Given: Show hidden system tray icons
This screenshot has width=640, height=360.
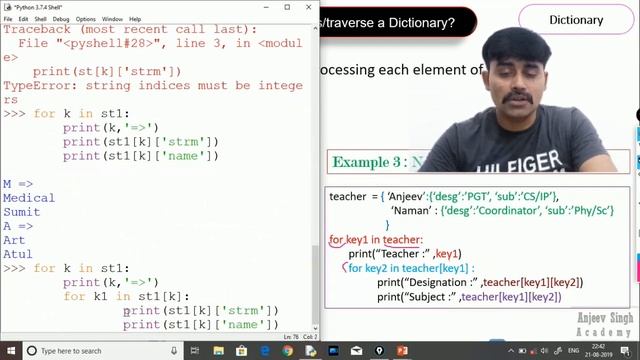Looking at the screenshot, I should point(511,351).
